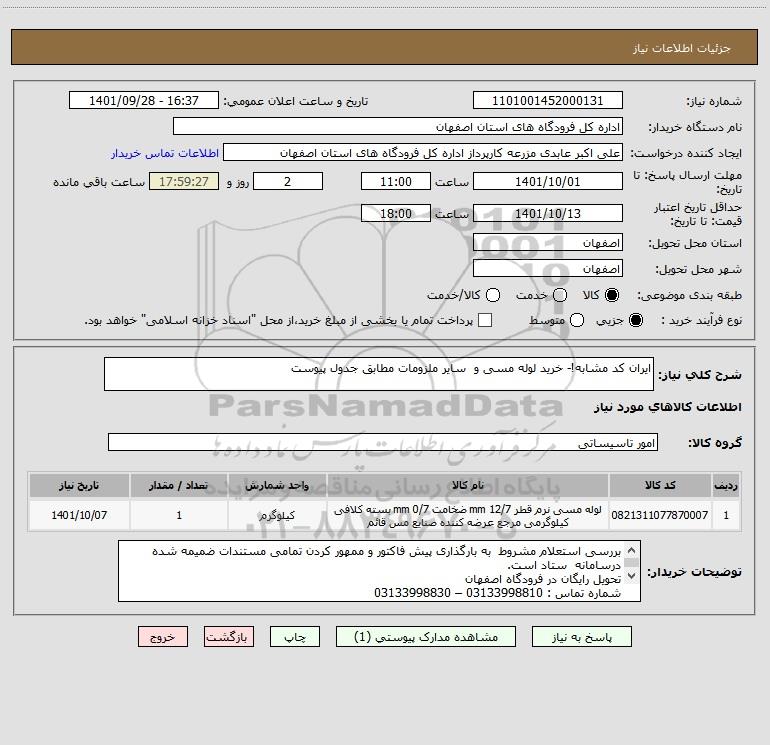Click the شرح کلی نیاز description box
770x745 pixels.
tap(379, 374)
